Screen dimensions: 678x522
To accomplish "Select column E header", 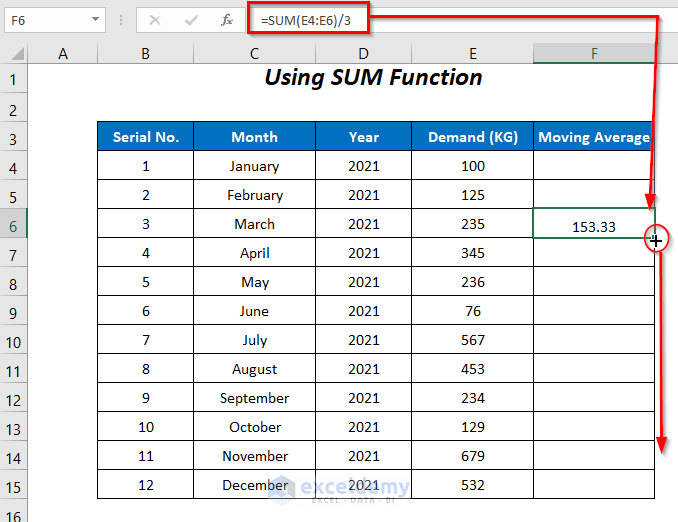I will tap(473, 54).
